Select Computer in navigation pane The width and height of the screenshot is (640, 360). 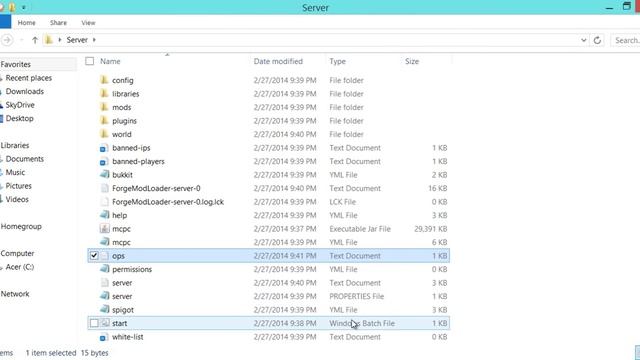[x=17, y=253]
